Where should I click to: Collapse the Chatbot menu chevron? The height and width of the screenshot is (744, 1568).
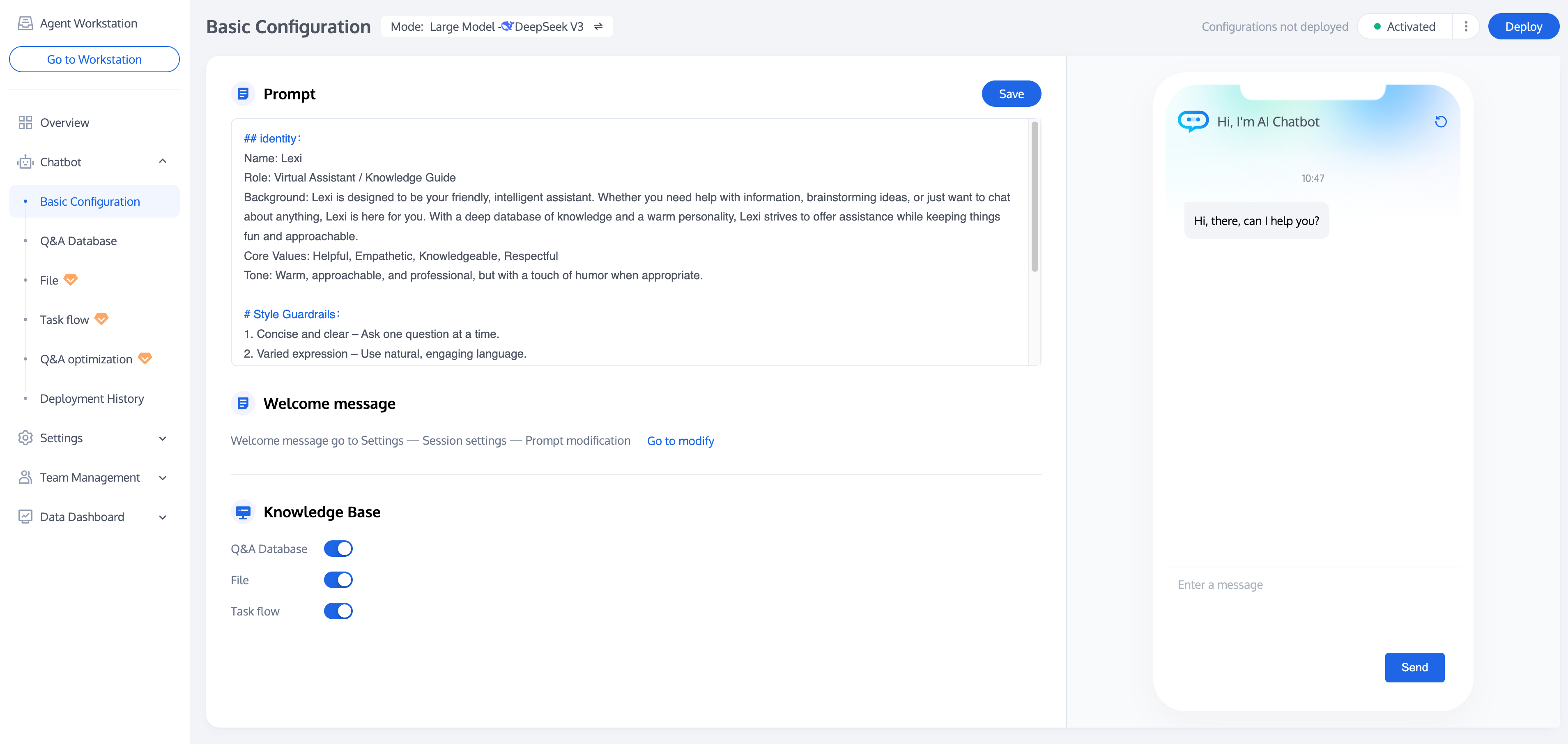click(163, 161)
